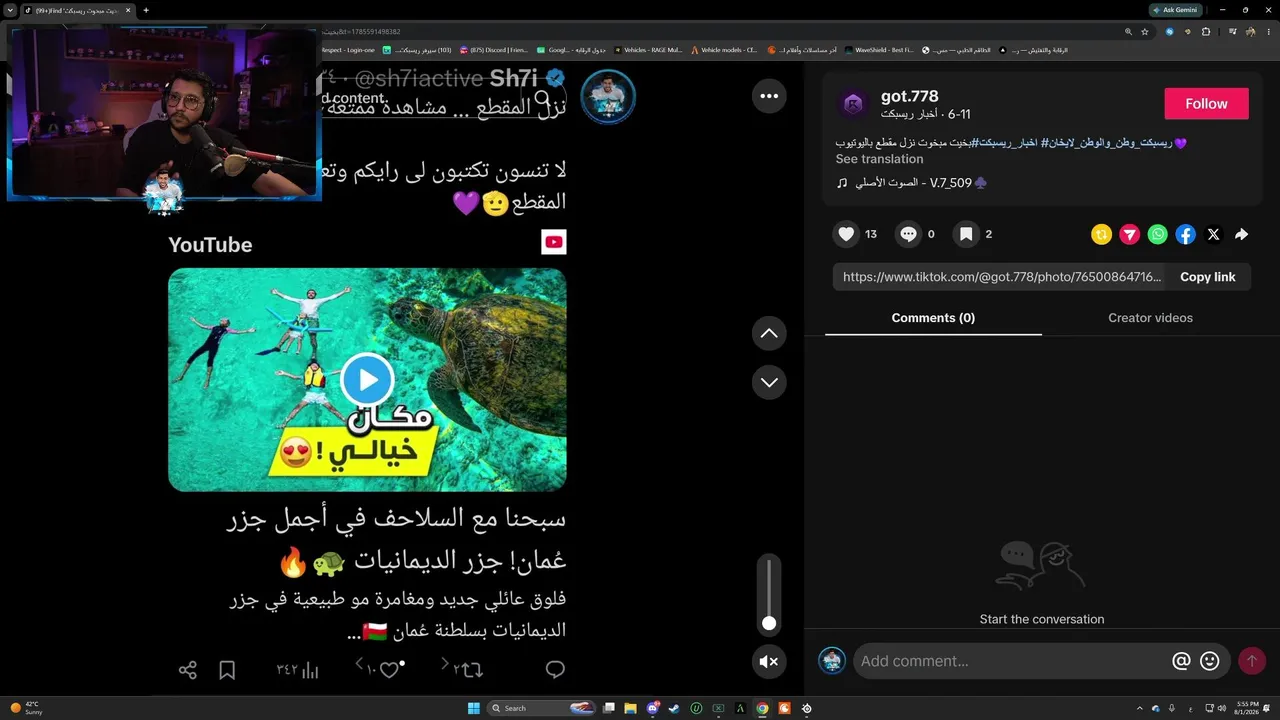
Task: Open Steam from the taskbar
Action: point(674,708)
